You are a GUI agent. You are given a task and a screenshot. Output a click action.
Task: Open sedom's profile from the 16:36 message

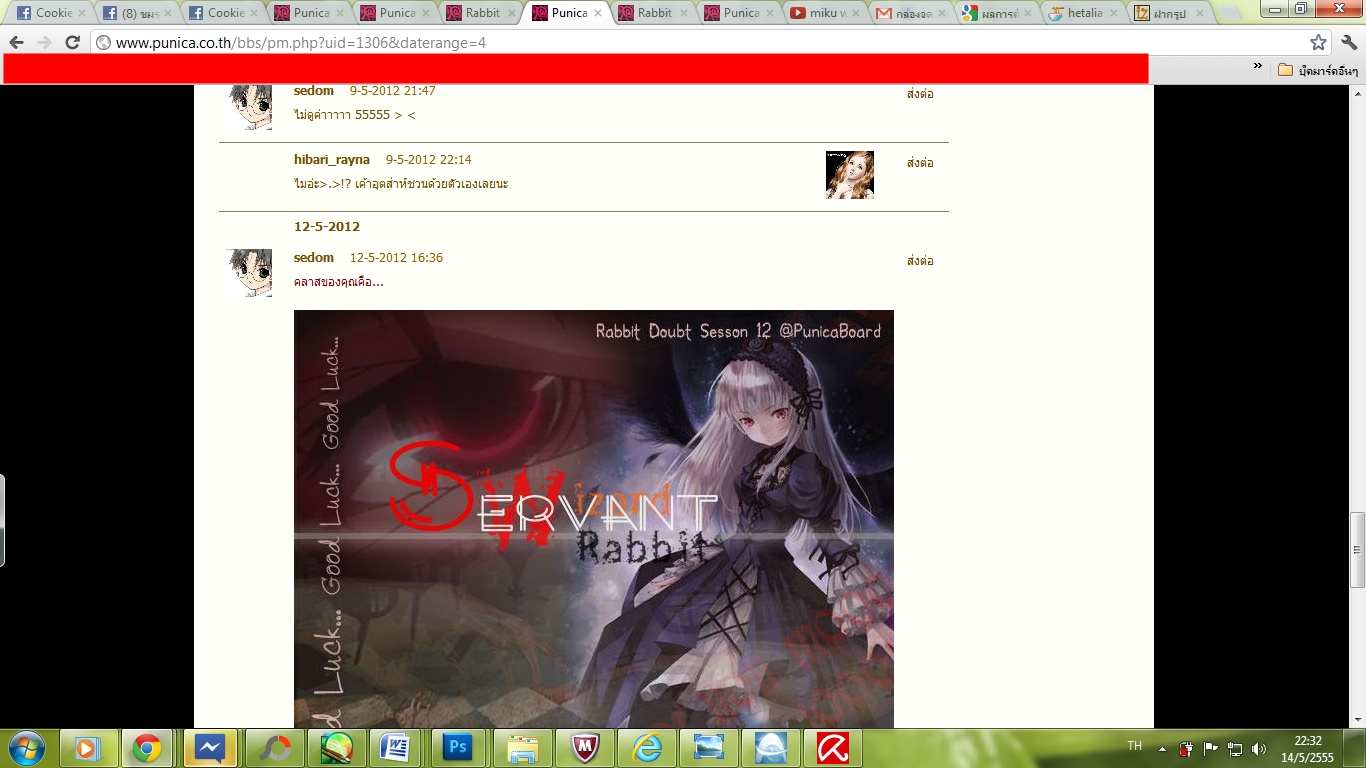click(313, 258)
